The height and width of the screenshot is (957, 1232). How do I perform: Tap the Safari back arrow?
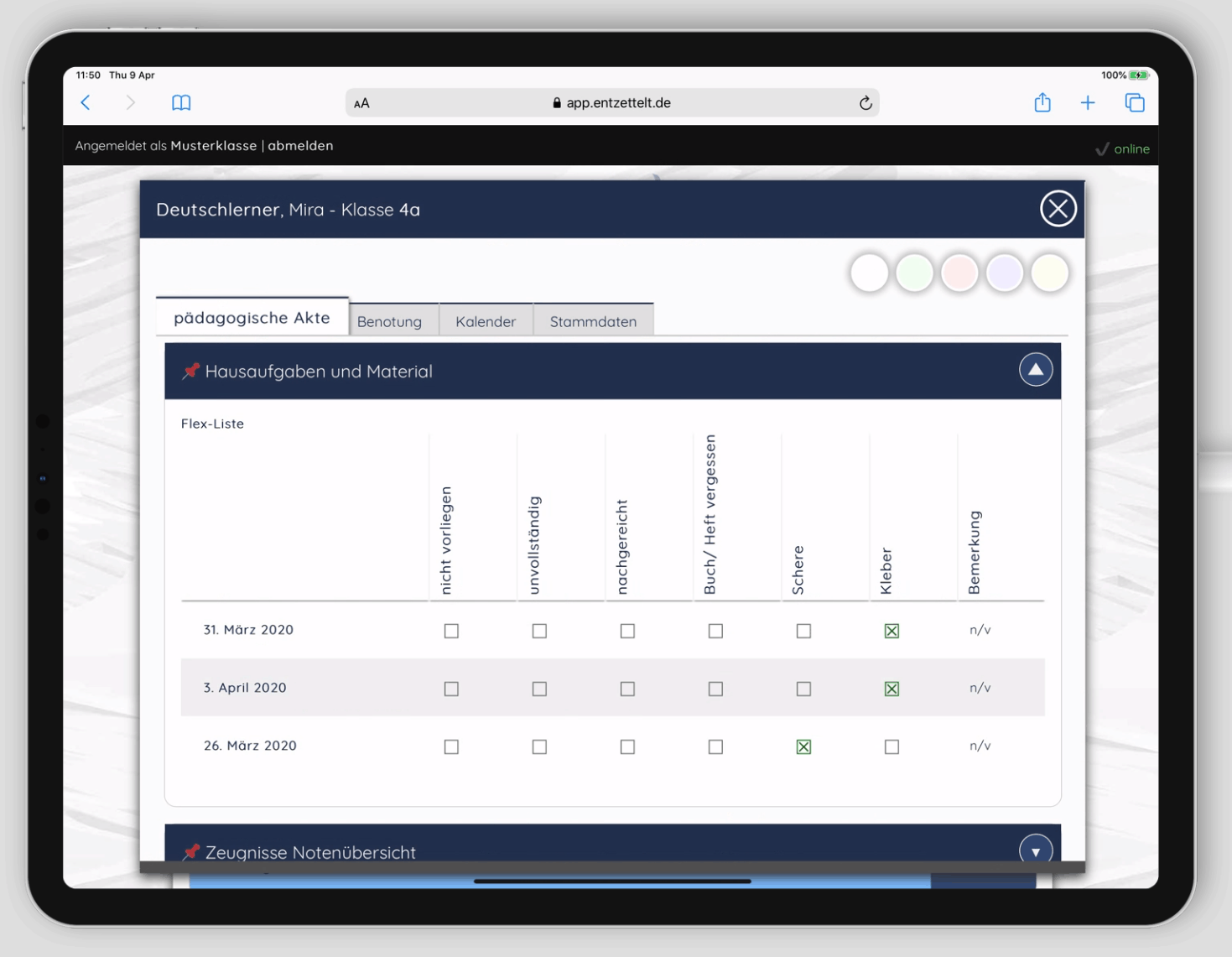click(86, 103)
